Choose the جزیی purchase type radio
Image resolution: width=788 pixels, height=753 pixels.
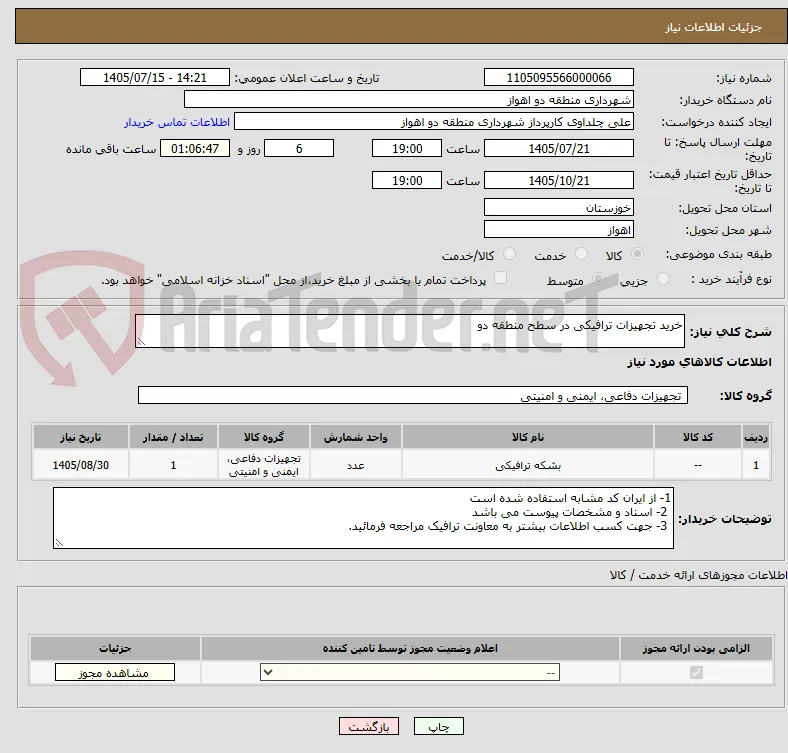pyautogui.click(x=663, y=278)
